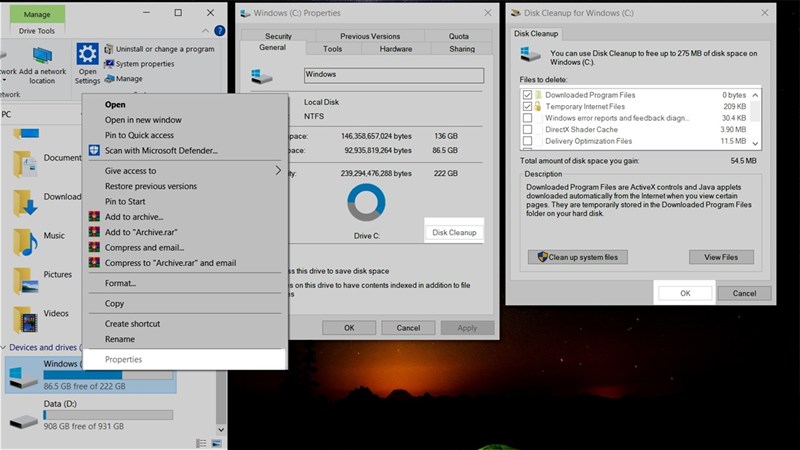
Task: Click Windows C drive usage bar
Action: (x=108, y=375)
